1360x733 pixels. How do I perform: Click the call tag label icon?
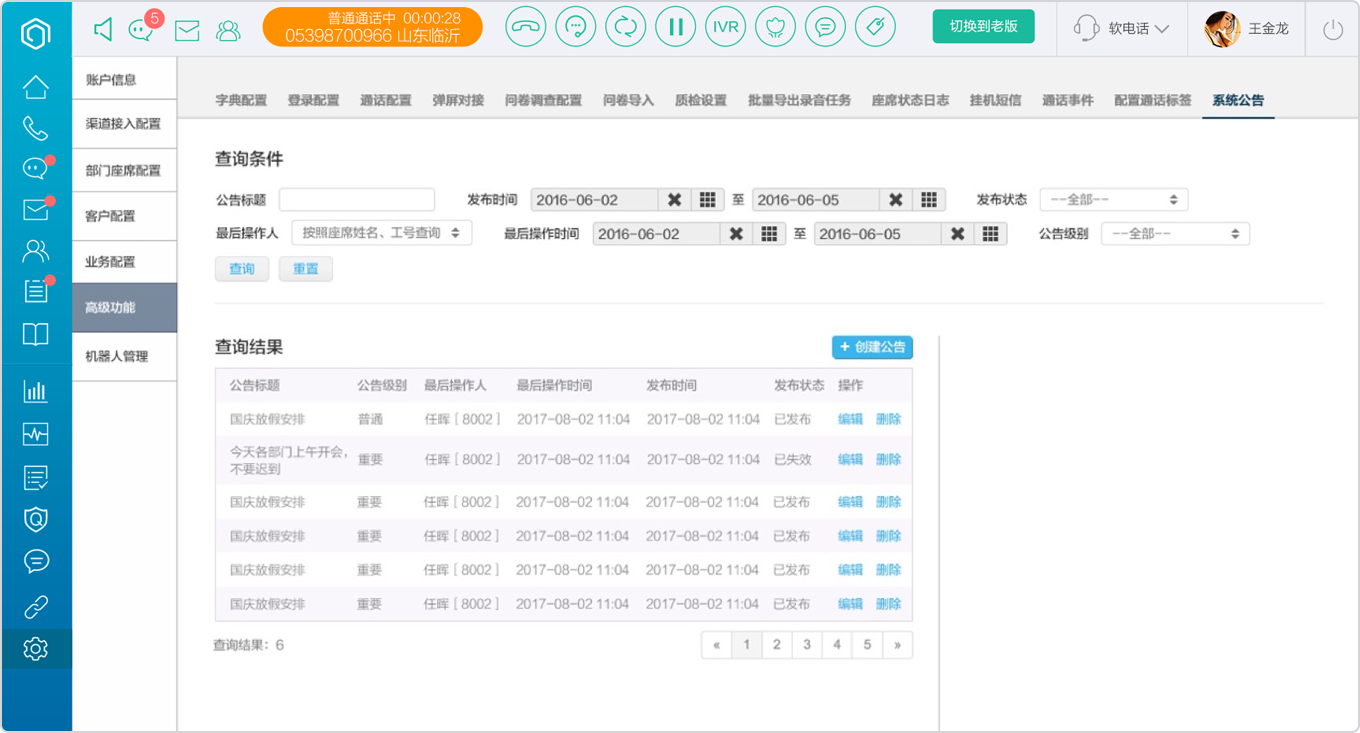point(875,27)
